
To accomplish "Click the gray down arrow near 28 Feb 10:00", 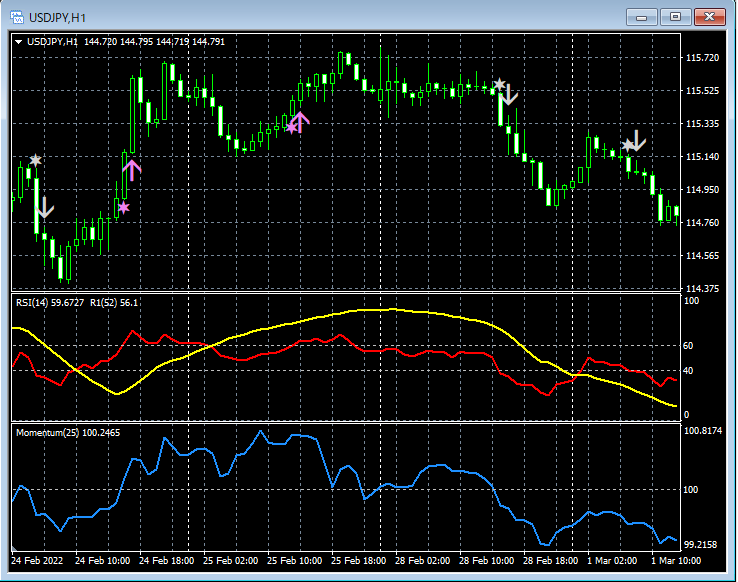I will tap(509, 95).
